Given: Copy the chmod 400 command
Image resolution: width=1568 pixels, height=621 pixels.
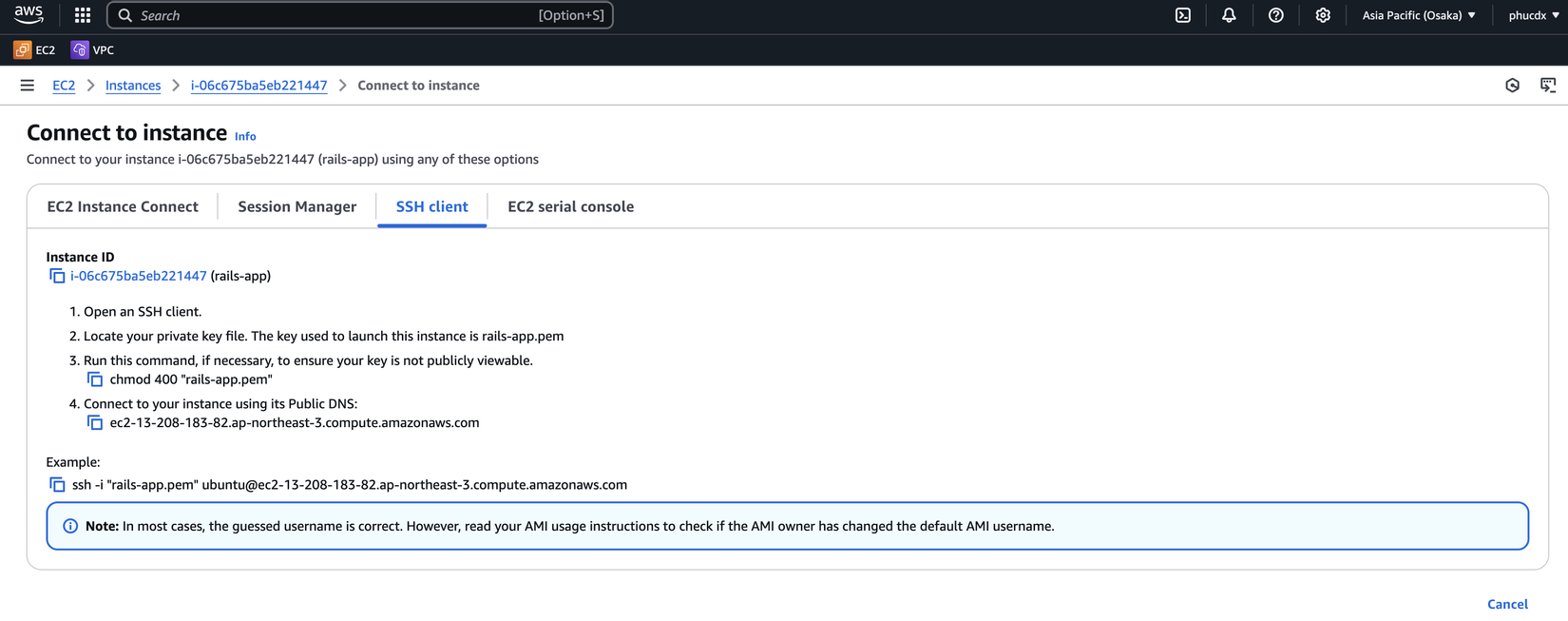Looking at the screenshot, I should pyautogui.click(x=95, y=379).
